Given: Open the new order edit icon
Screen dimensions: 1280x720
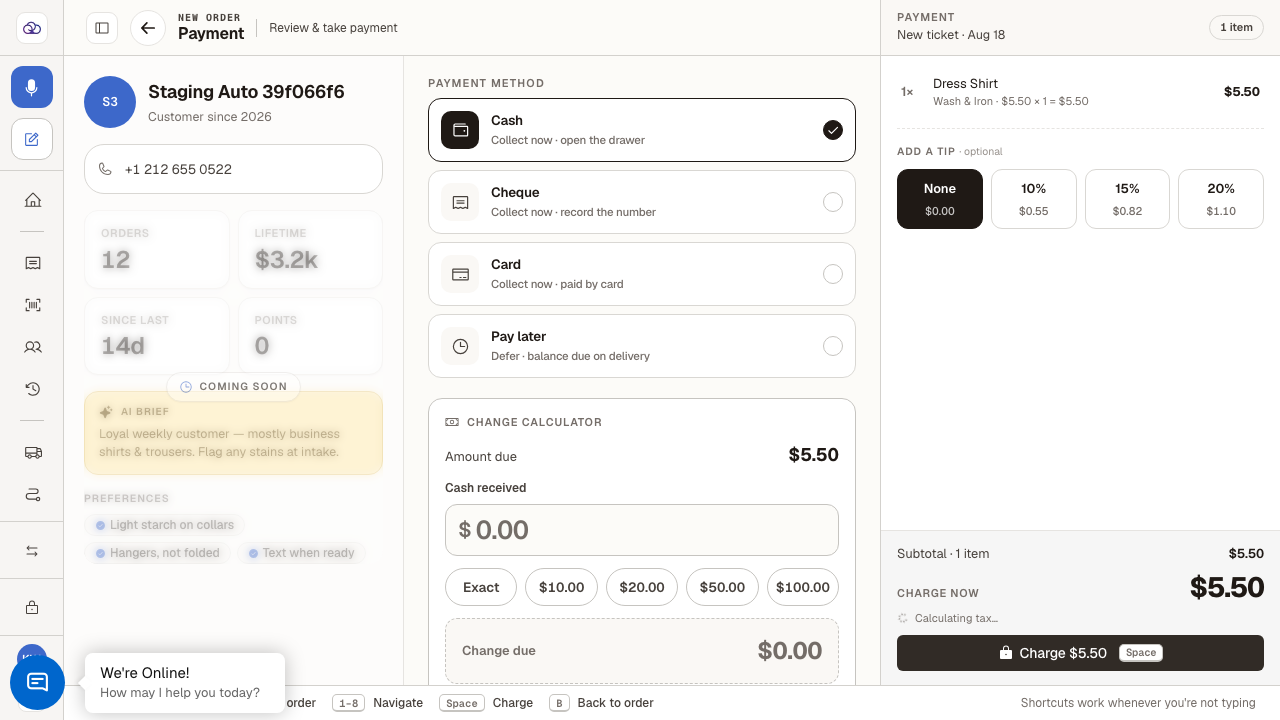Looking at the screenshot, I should click(32, 139).
